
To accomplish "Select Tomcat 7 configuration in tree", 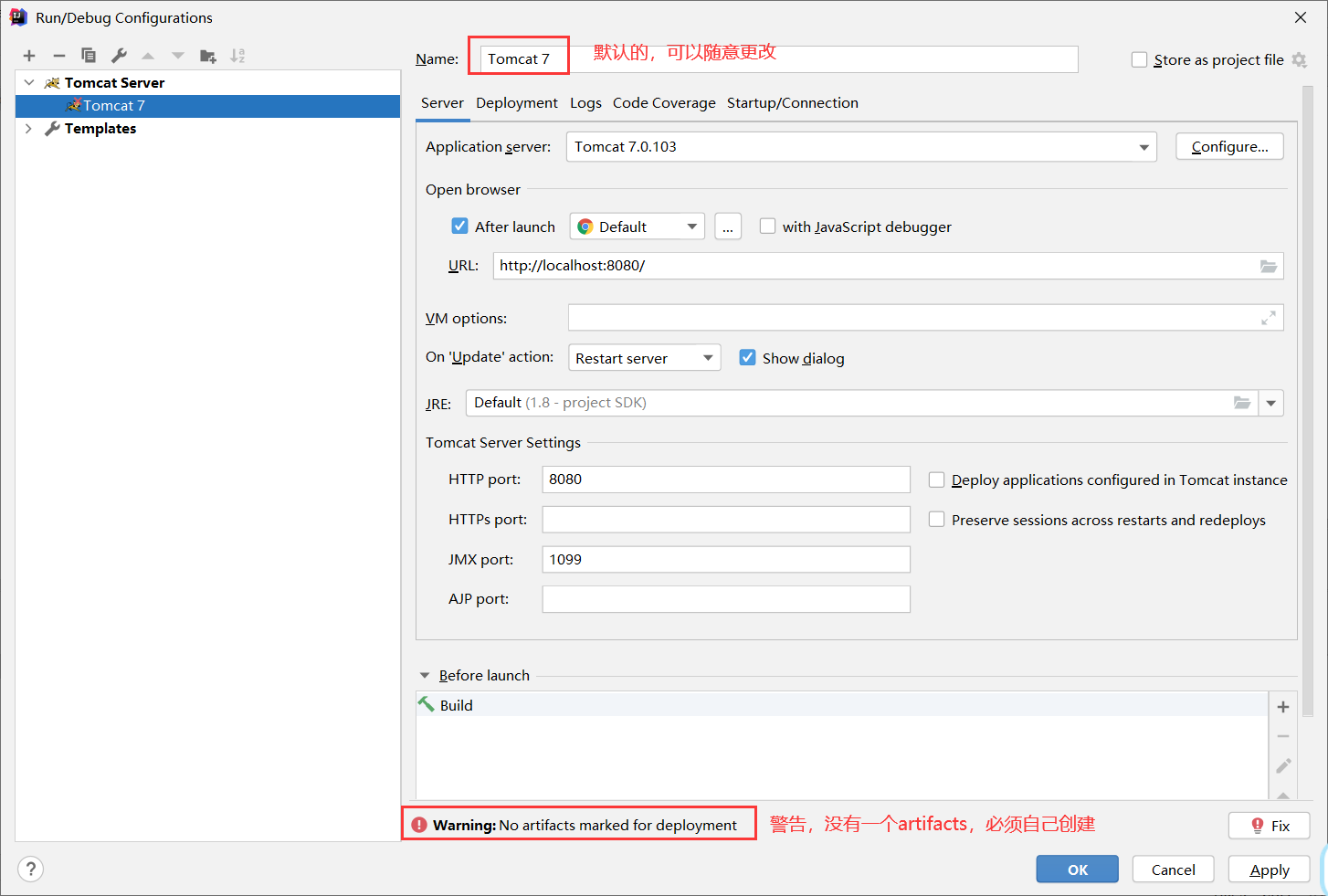I will click(x=208, y=106).
